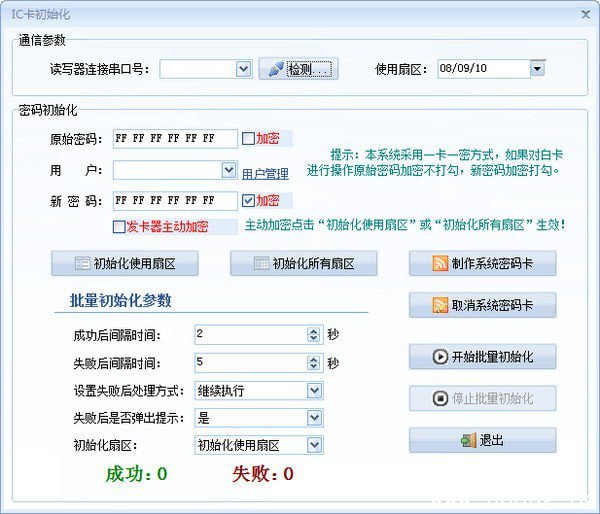
Task: Click 初始化所有扇区 button
Action: (304, 263)
